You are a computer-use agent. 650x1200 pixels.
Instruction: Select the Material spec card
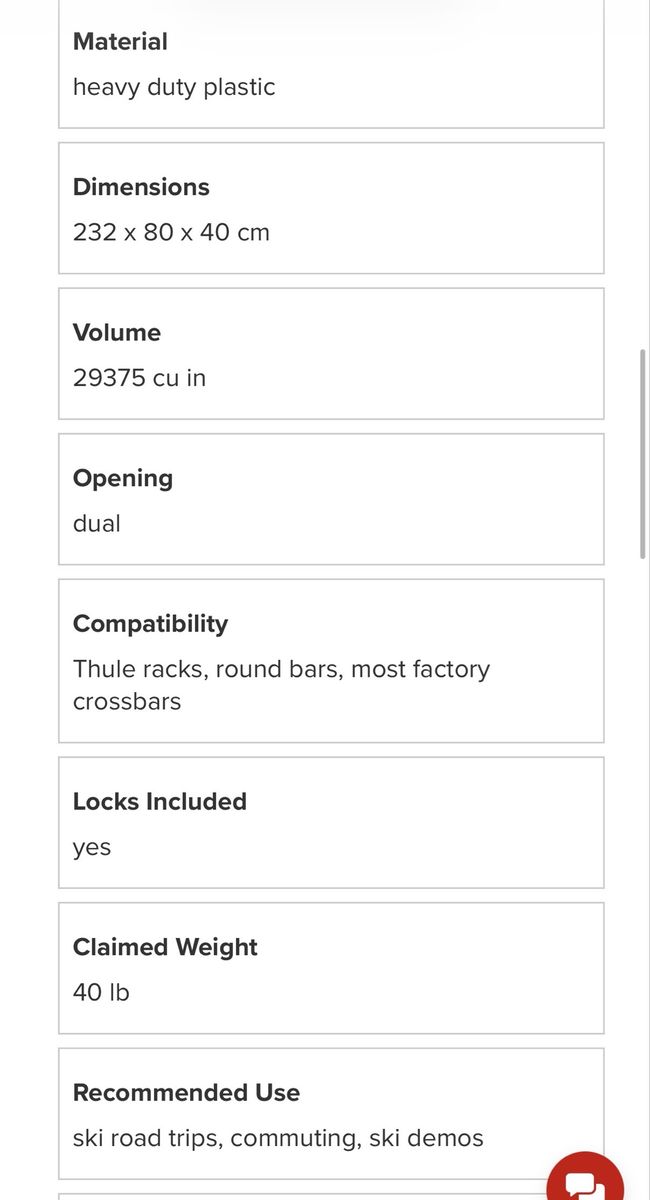[x=331, y=64]
